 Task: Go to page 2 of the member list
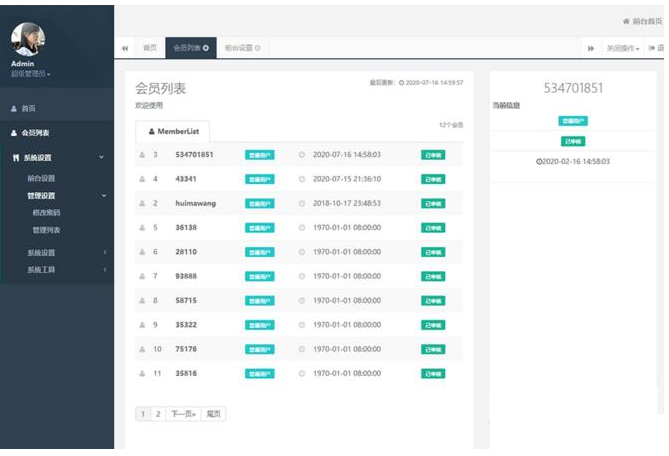click(156, 414)
